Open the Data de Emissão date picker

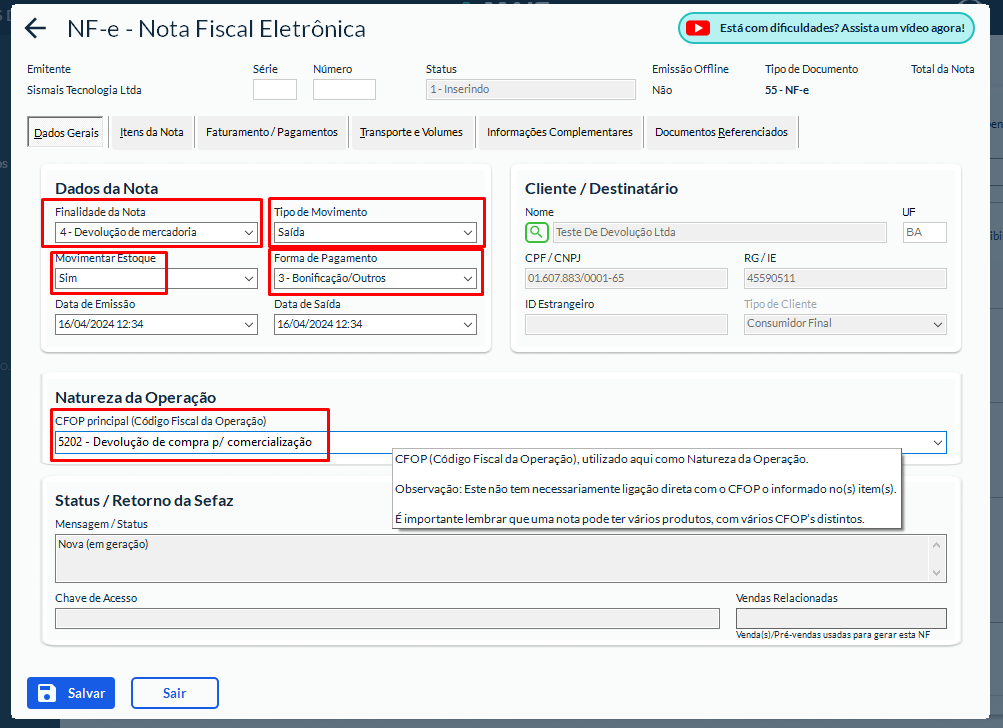point(249,325)
